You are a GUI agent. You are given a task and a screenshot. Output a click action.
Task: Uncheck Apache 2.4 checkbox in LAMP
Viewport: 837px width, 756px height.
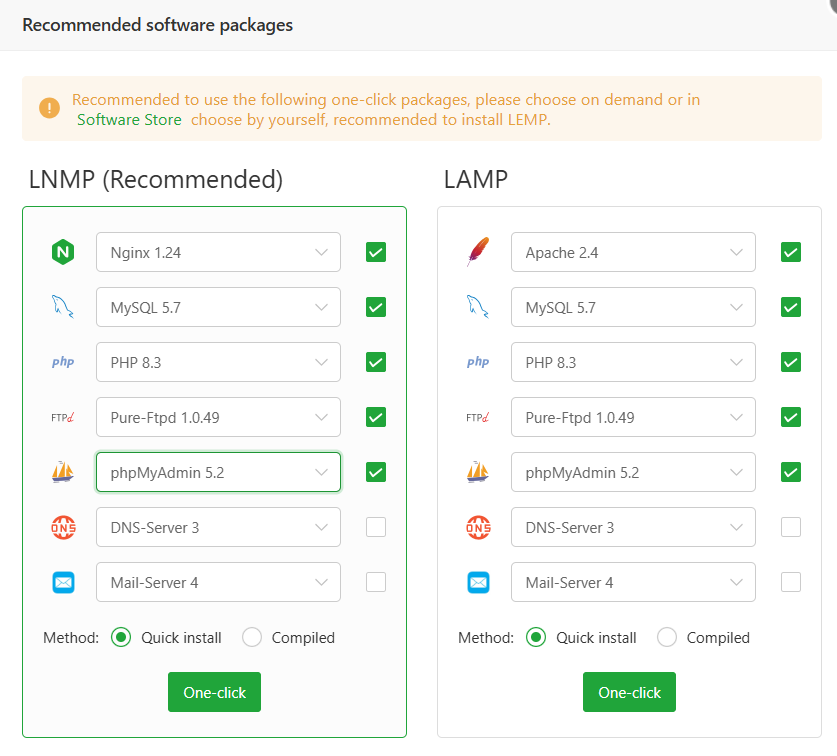coord(791,252)
